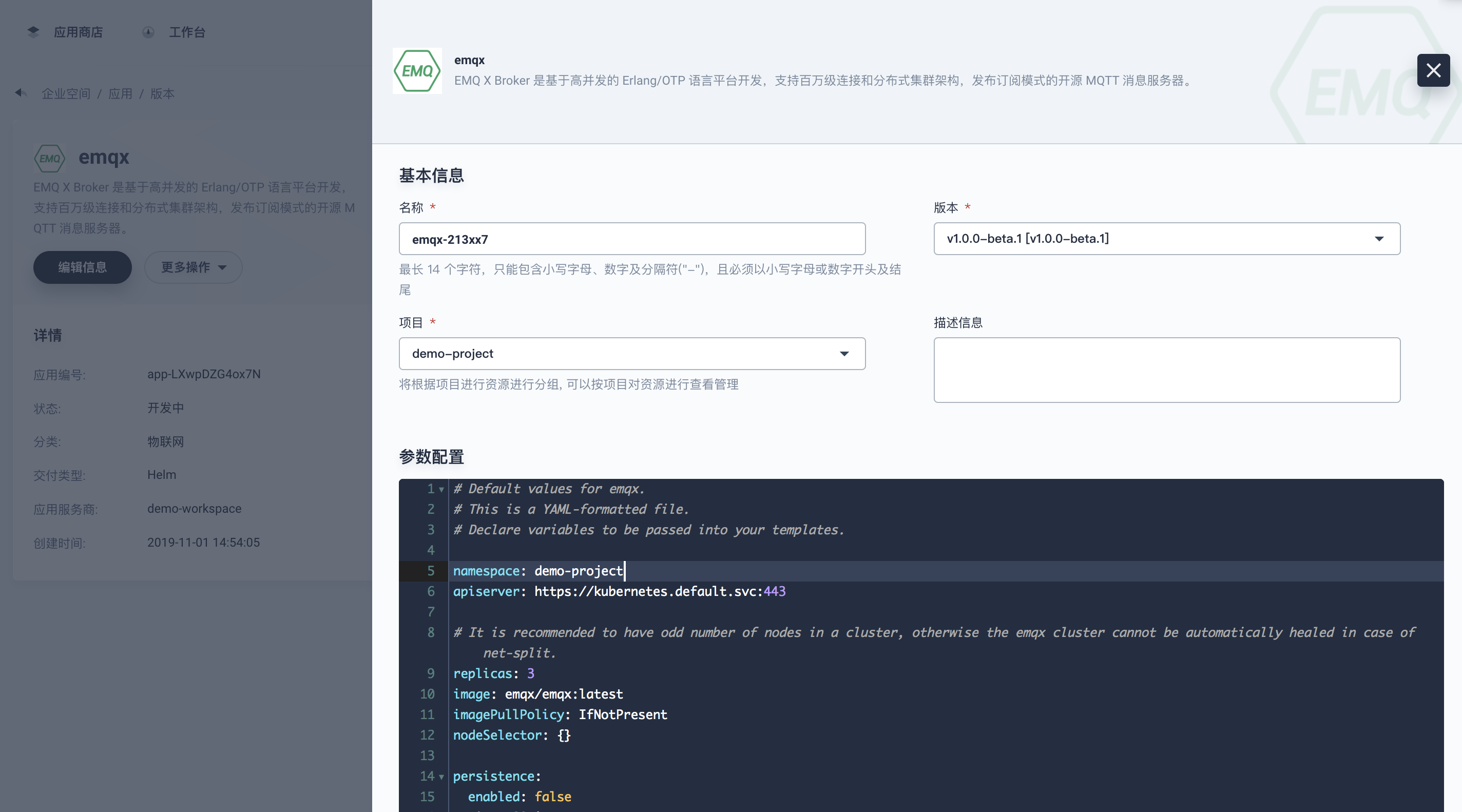Switch to the 应用商店 section
The image size is (1462, 812).
click(79, 32)
